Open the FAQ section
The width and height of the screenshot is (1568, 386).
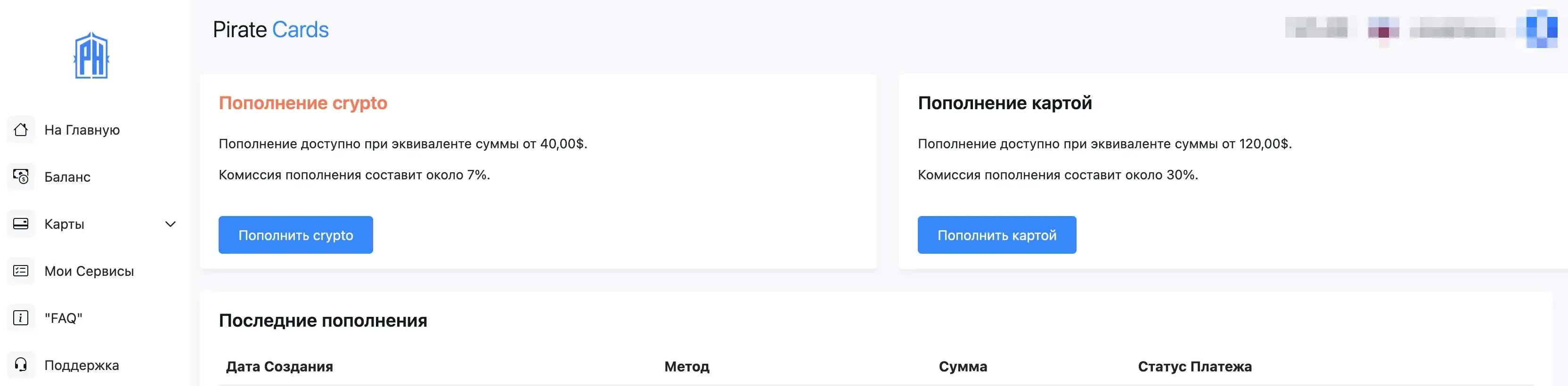click(x=63, y=318)
